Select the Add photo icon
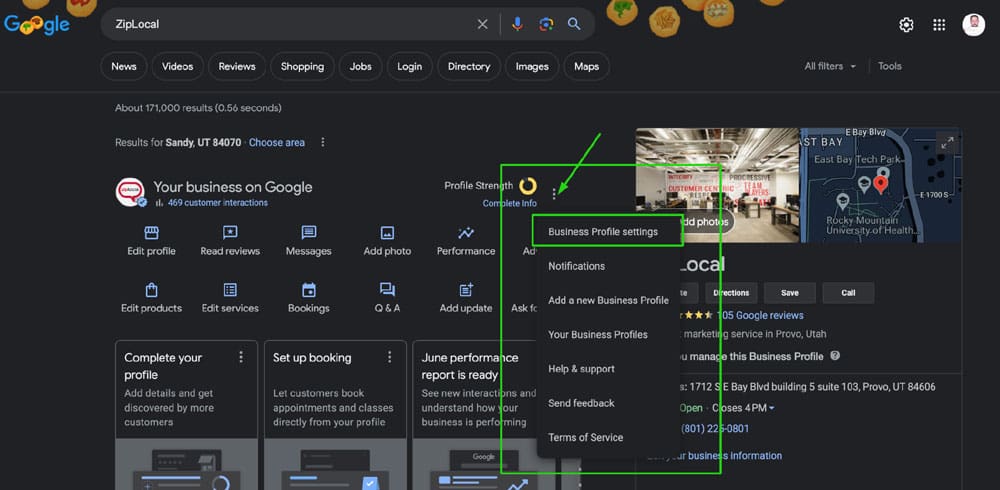 pyautogui.click(x=387, y=233)
